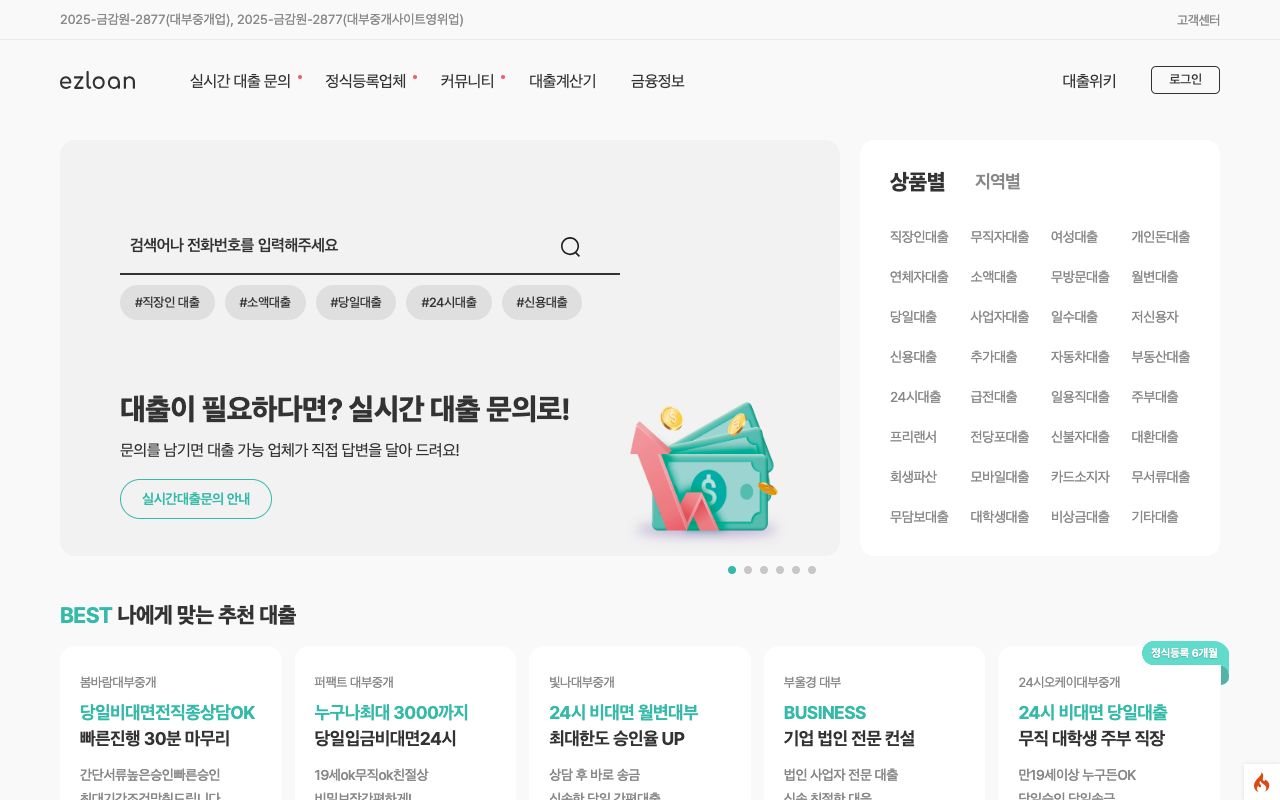Click the 고객센터 link
The height and width of the screenshot is (800, 1280).
(x=1198, y=20)
